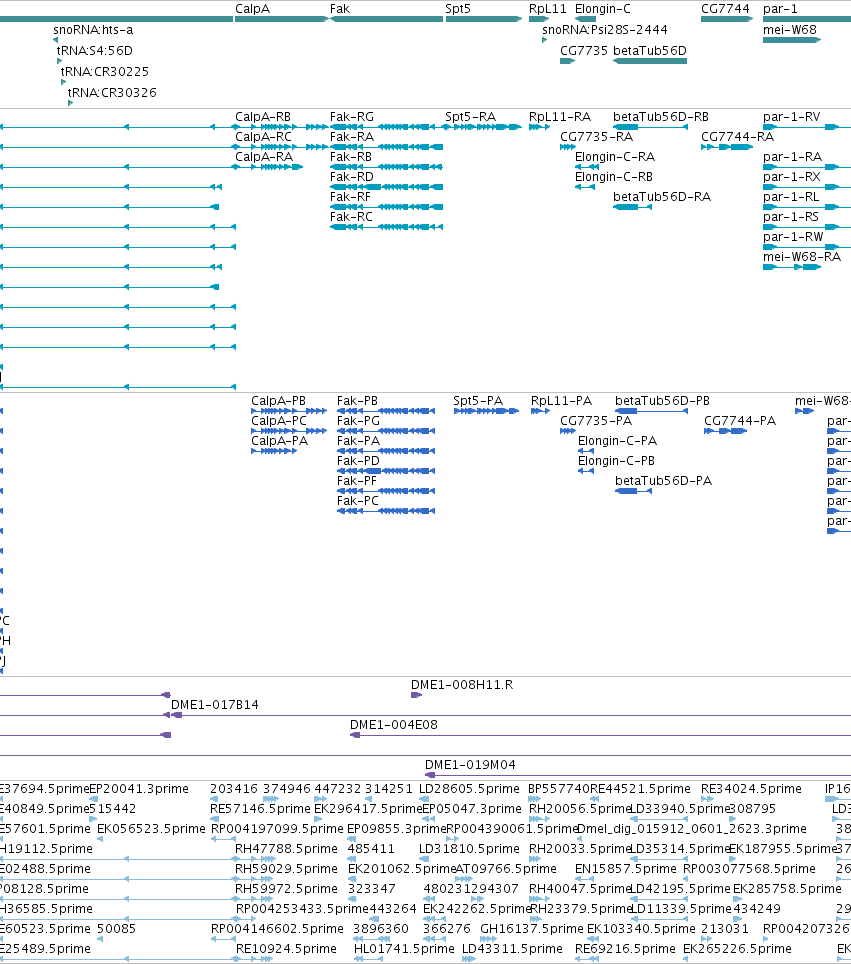This screenshot has height=964, width=851.
Task: Click the betaTub56D-RB transcript
Action: [x=650, y=127]
